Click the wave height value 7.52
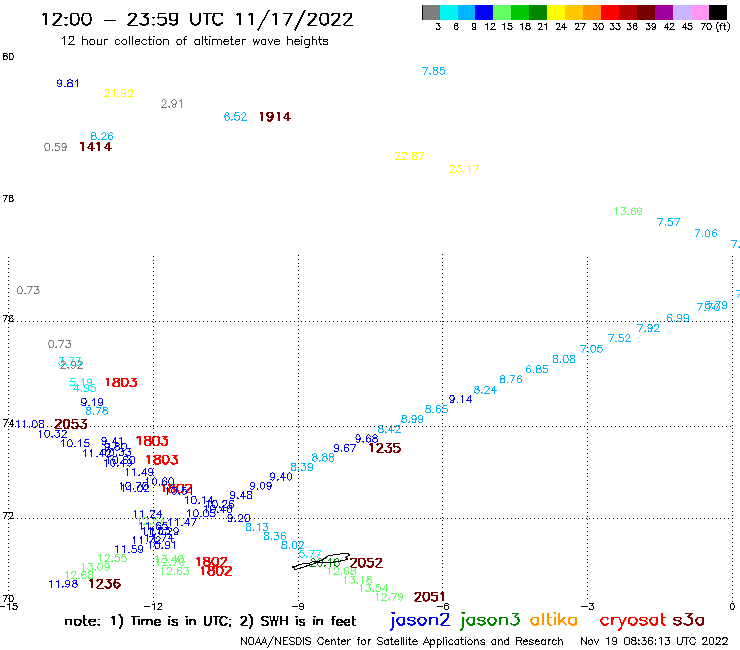The image size is (740, 650). point(619,338)
